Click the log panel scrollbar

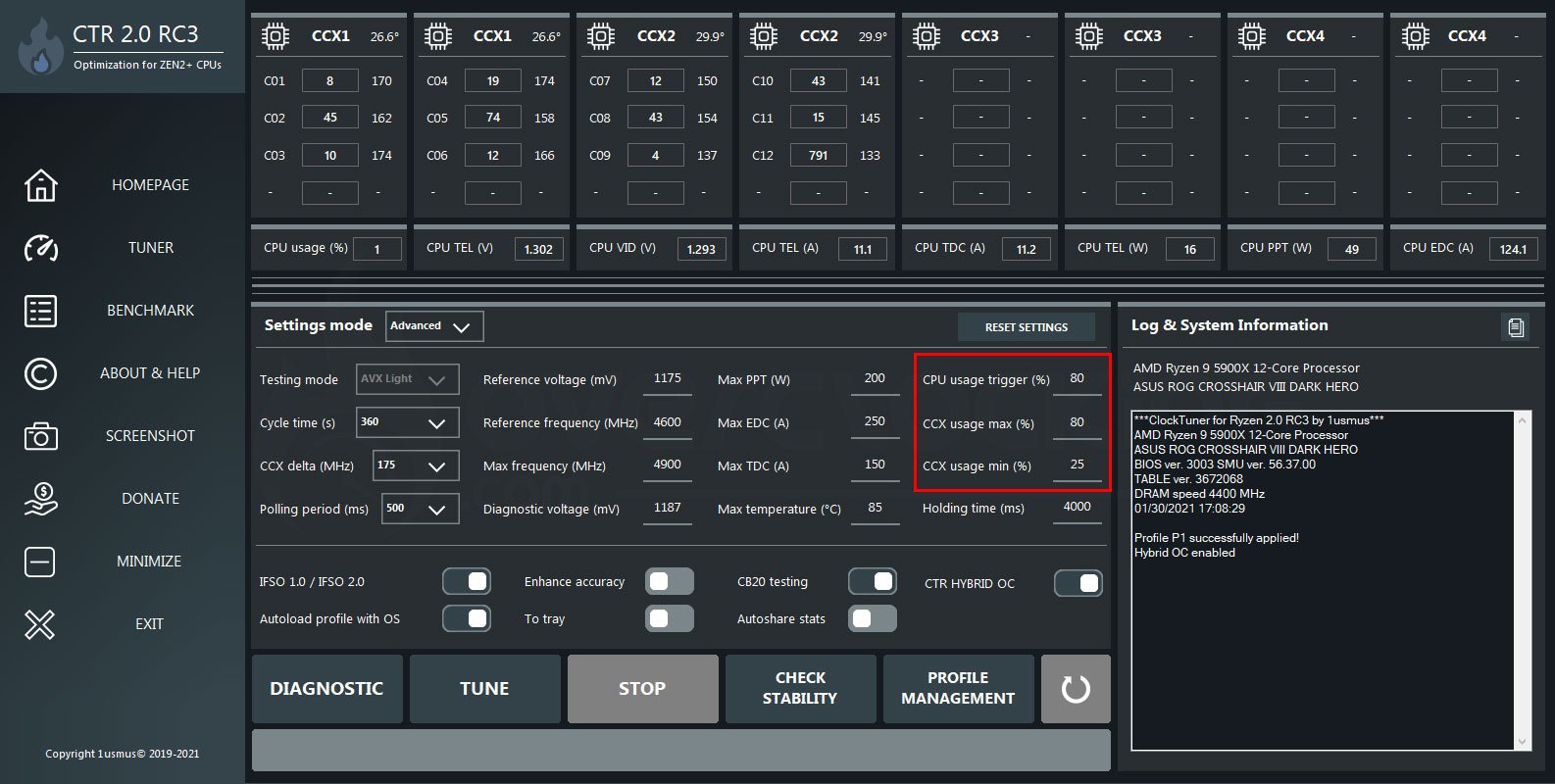[1522, 581]
